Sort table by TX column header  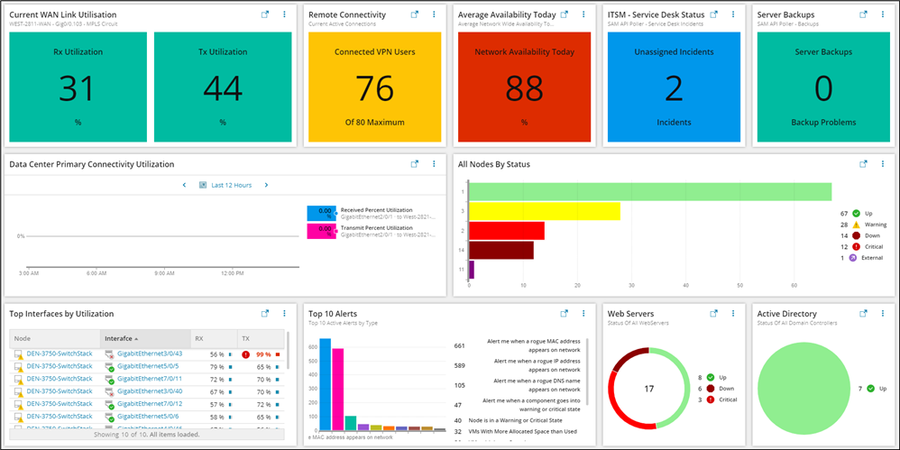[x=261, y=339]
